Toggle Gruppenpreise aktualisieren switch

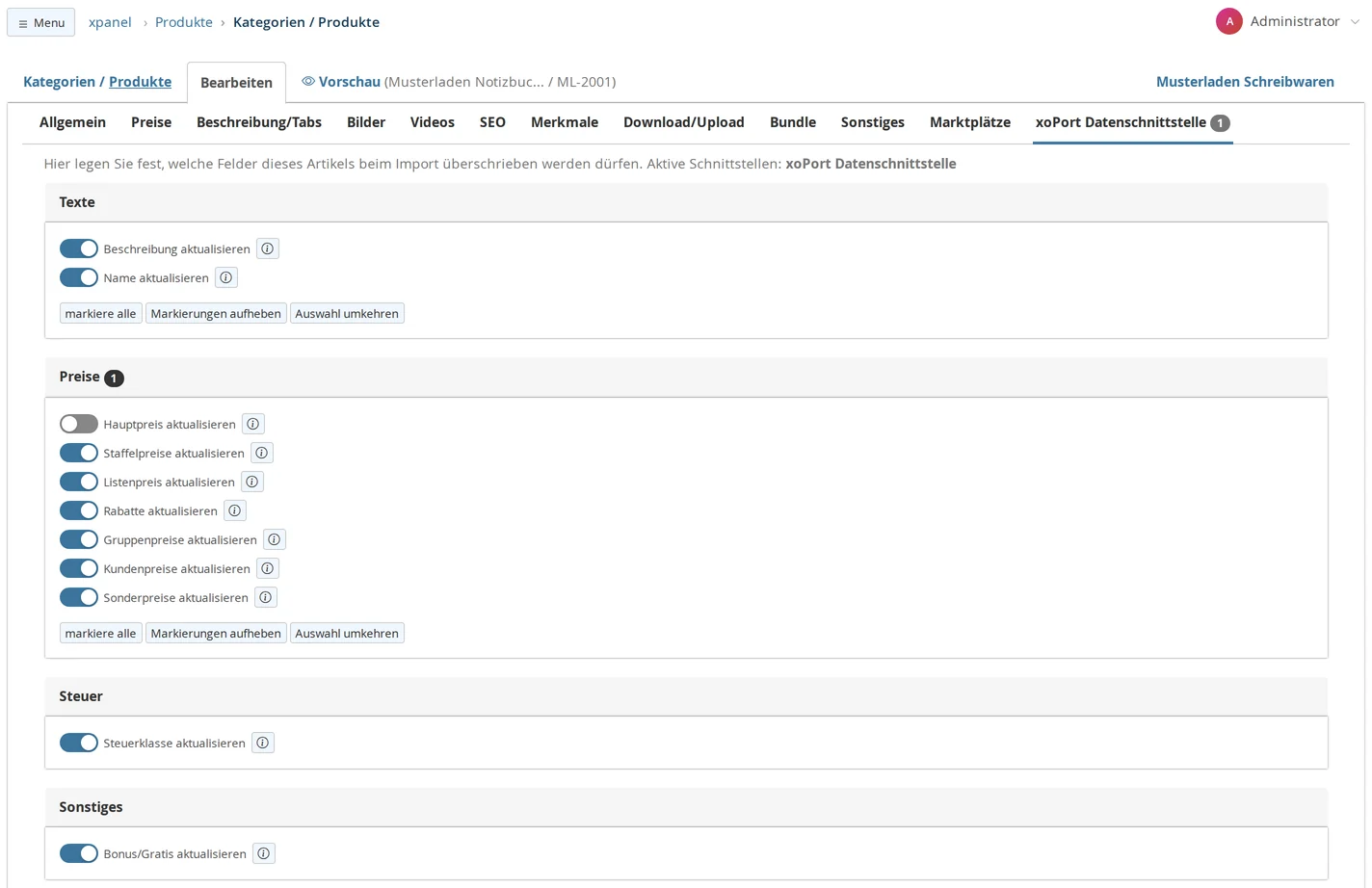79,539
